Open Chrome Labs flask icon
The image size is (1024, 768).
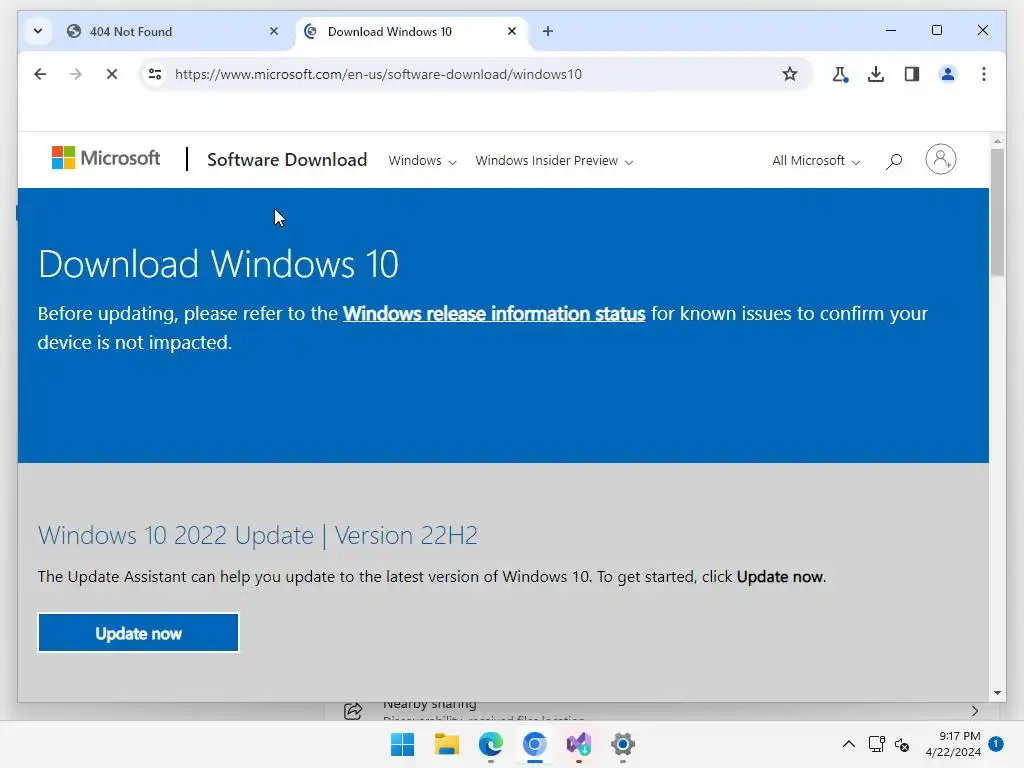[840, 74]
